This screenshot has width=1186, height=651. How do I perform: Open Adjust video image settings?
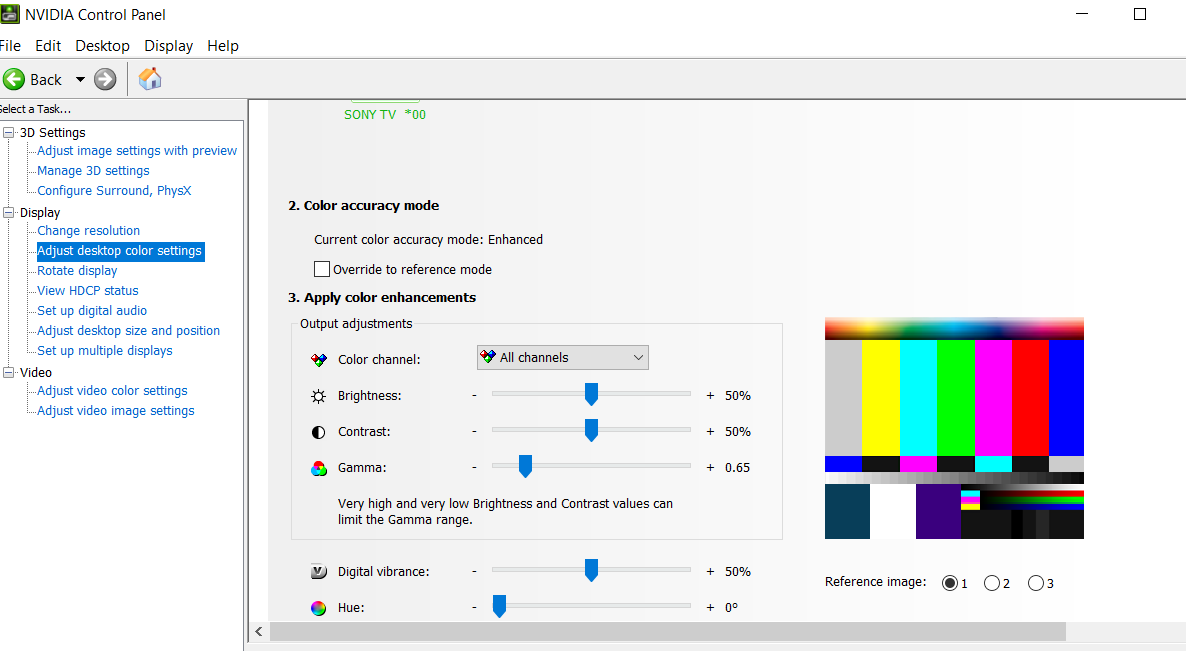pyautogui.click(x=116, y=411)
